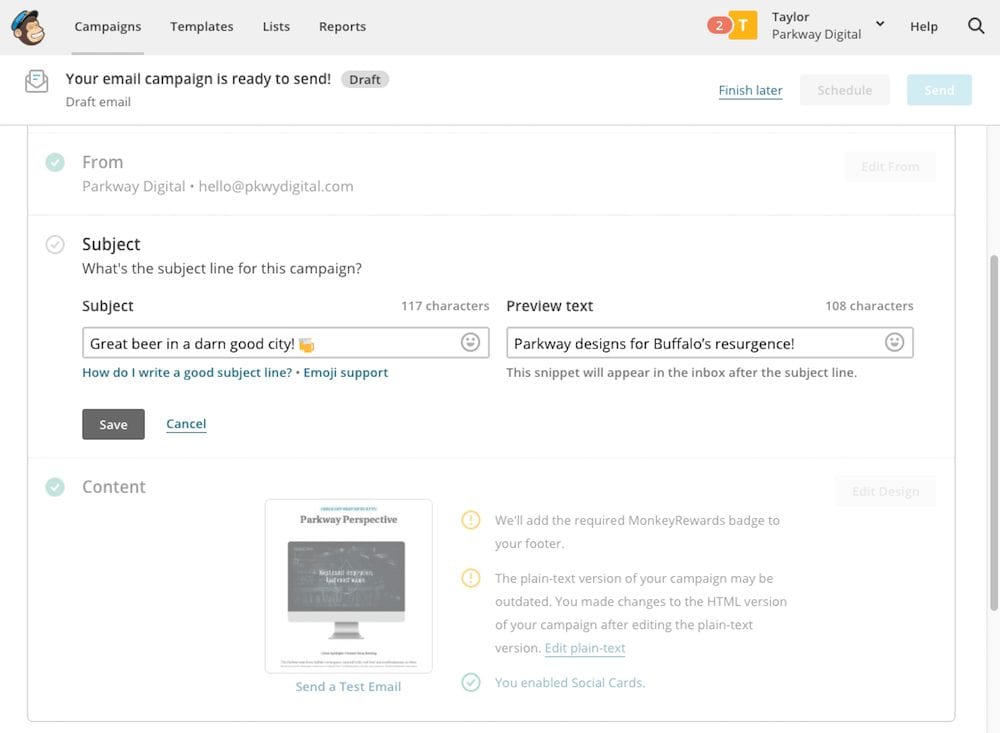1000x733 pixels.
Task: Click the red notification badge showing 2
Action: pyautogui.click(x=719, y=26)
